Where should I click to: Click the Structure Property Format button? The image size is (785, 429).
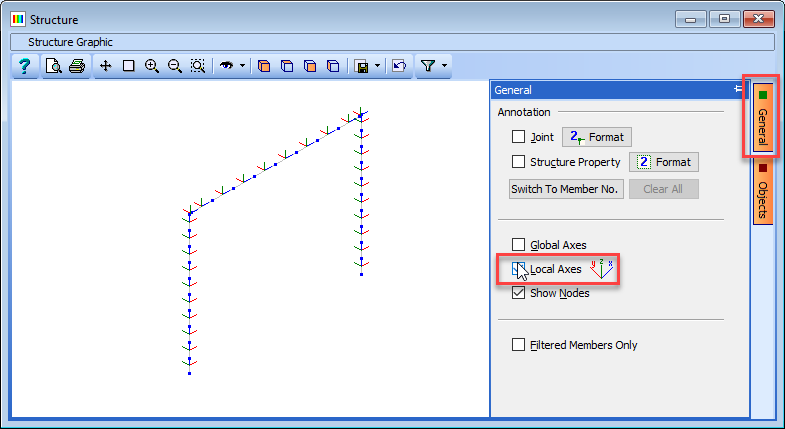664,162
